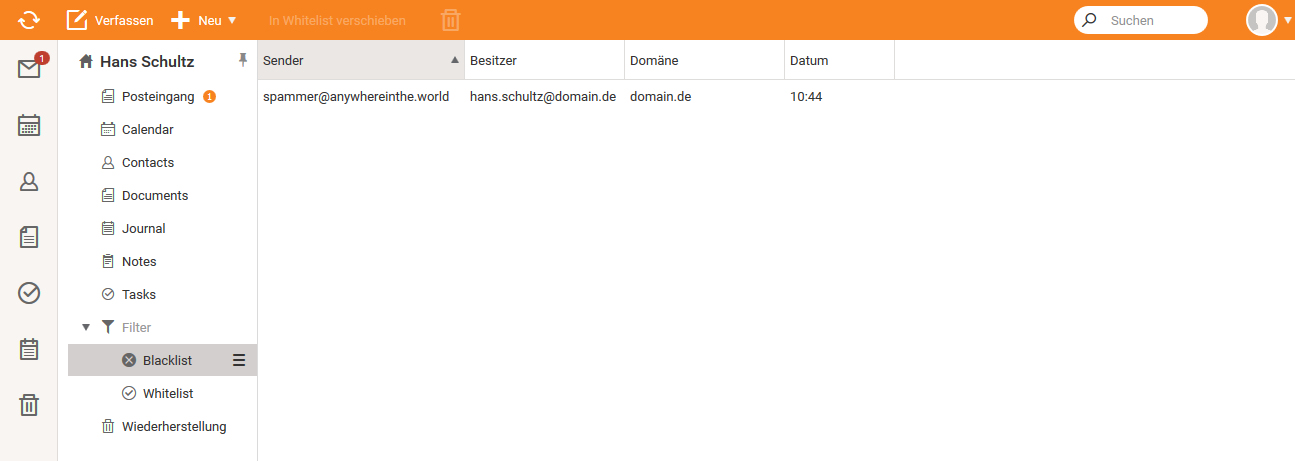
Task: Open the tasks checkmark icon in rail
Action: 29,293
